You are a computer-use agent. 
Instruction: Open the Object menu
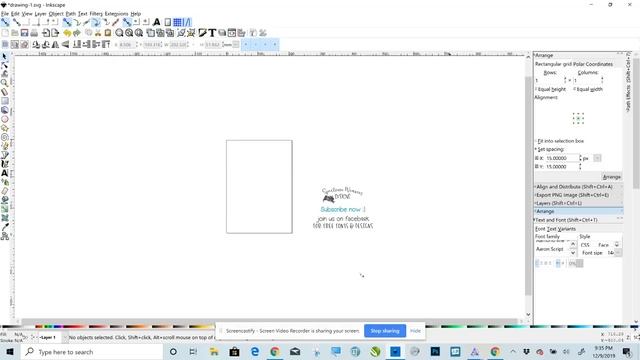tap(56, 14)
